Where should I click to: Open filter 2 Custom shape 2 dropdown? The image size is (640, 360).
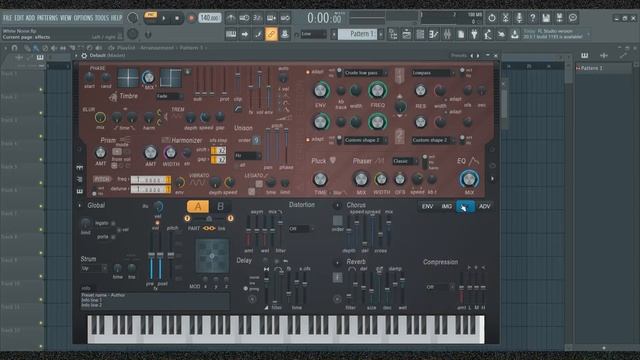pyautogui.click(x=365, y=140)
